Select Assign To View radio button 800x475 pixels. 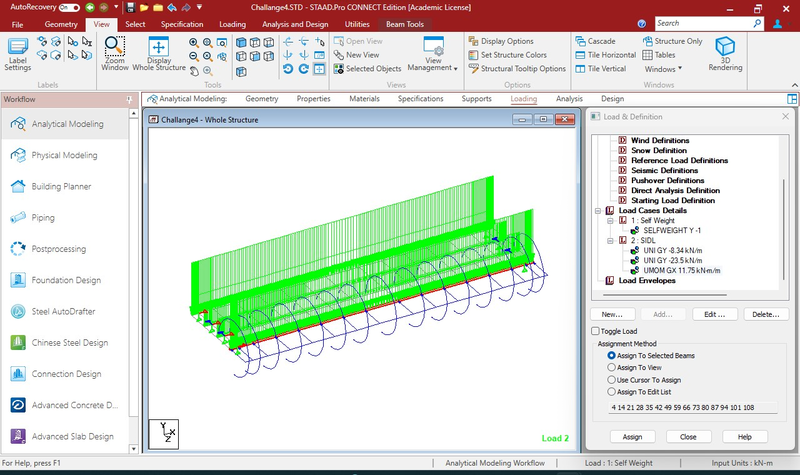coord(612,367)
